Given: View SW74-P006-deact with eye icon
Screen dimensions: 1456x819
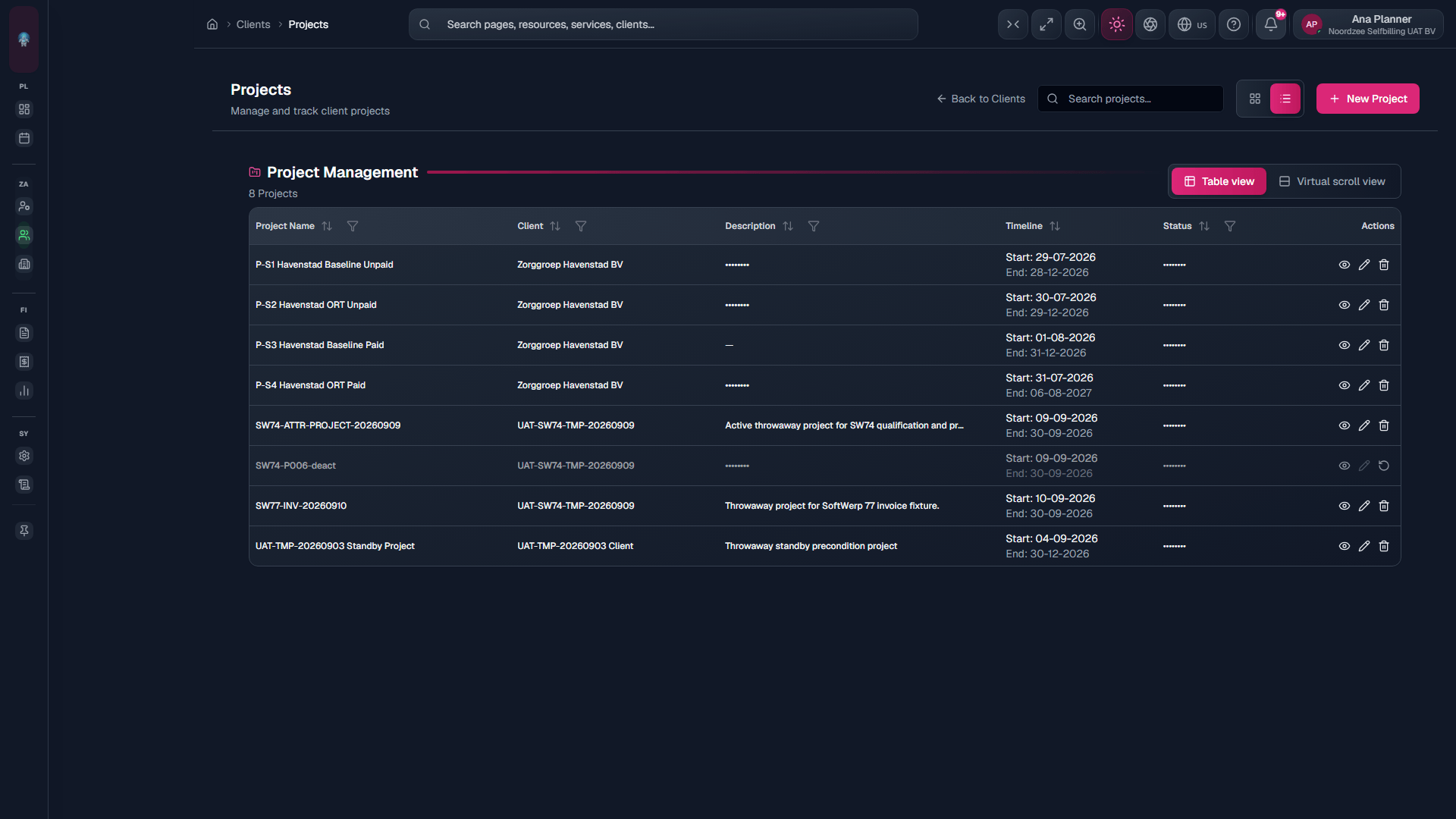Looking at the screenshot, I should 1345,466.
